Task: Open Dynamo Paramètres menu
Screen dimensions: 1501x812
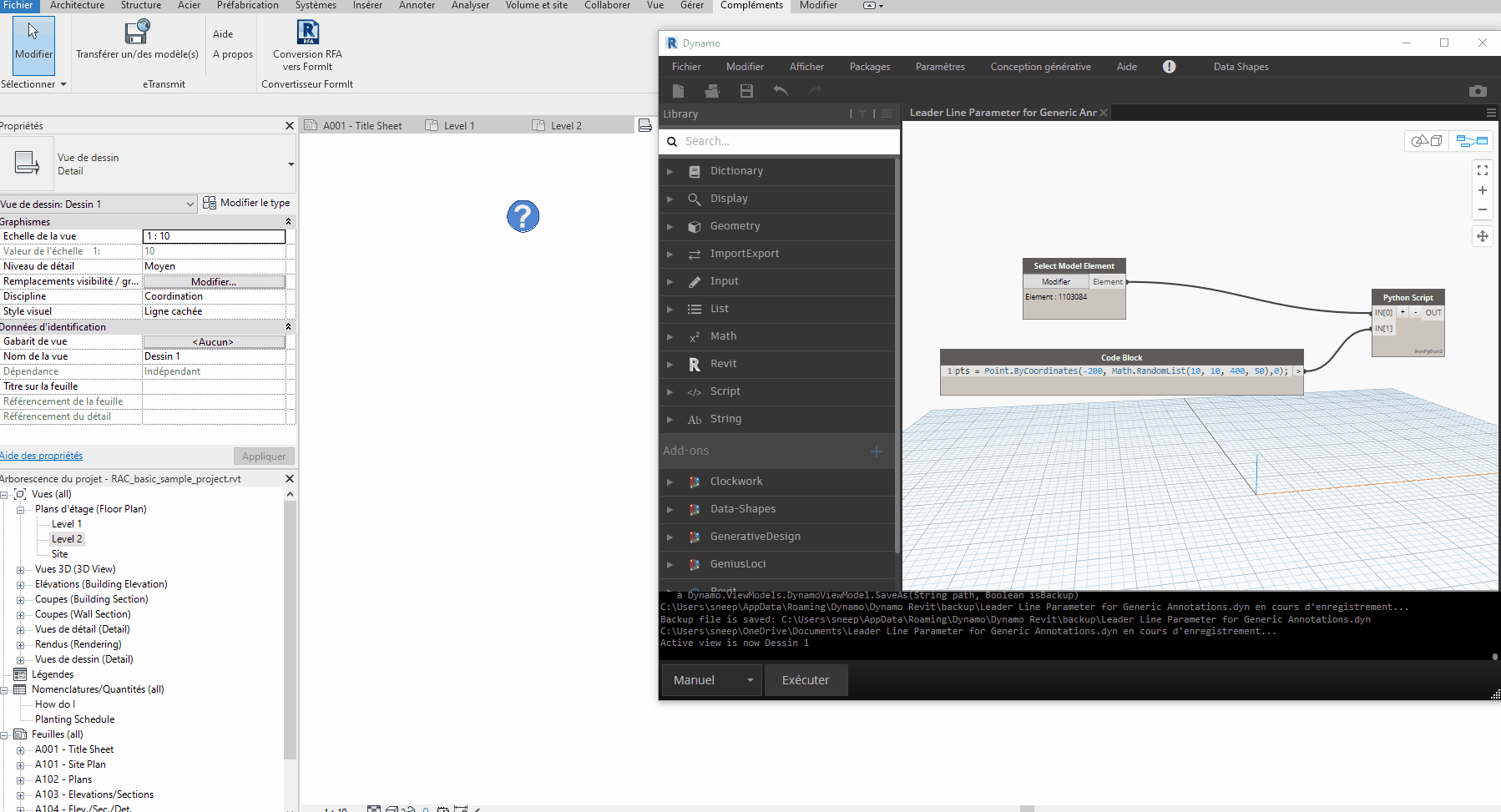Action: point(940,67)
